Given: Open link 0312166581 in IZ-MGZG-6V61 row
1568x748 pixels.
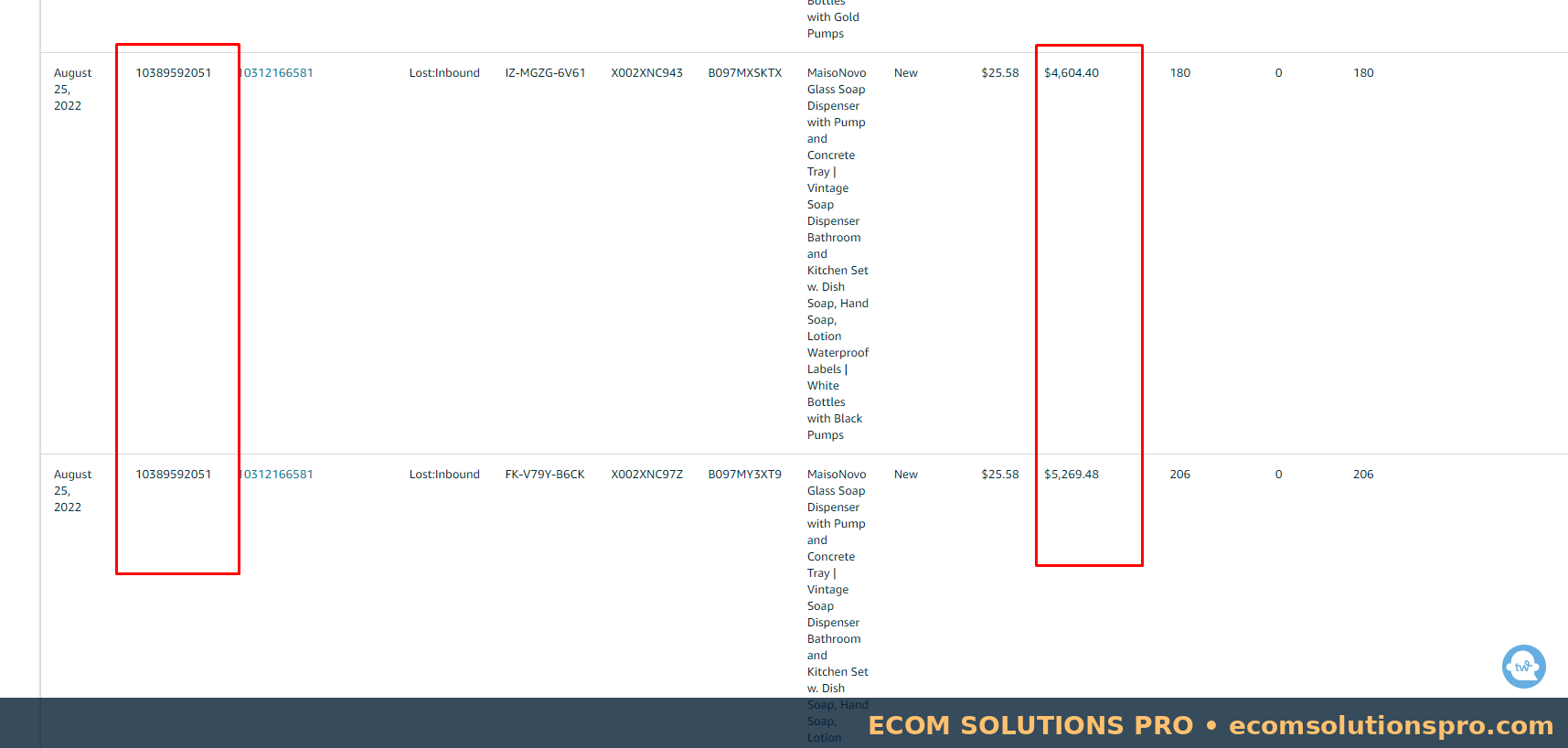Looking at the screenshot, I should 276,73.
